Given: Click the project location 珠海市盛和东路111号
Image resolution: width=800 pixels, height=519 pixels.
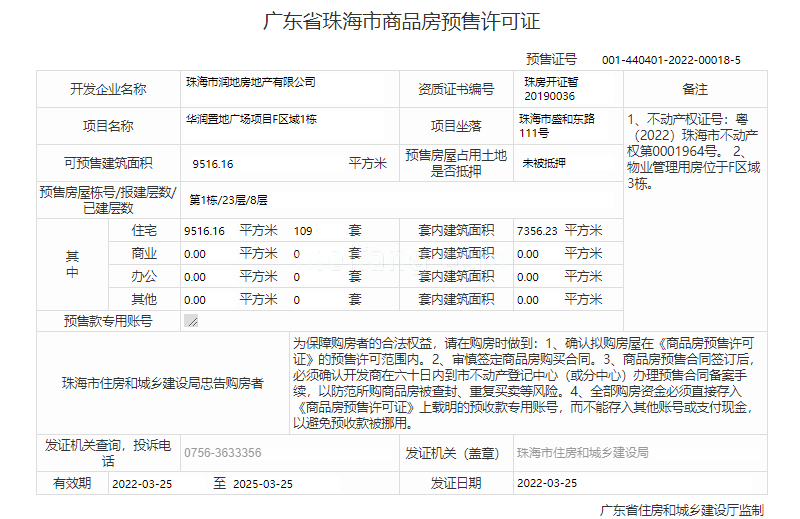Looking at the screenshot, I should [x=556, y=125].
